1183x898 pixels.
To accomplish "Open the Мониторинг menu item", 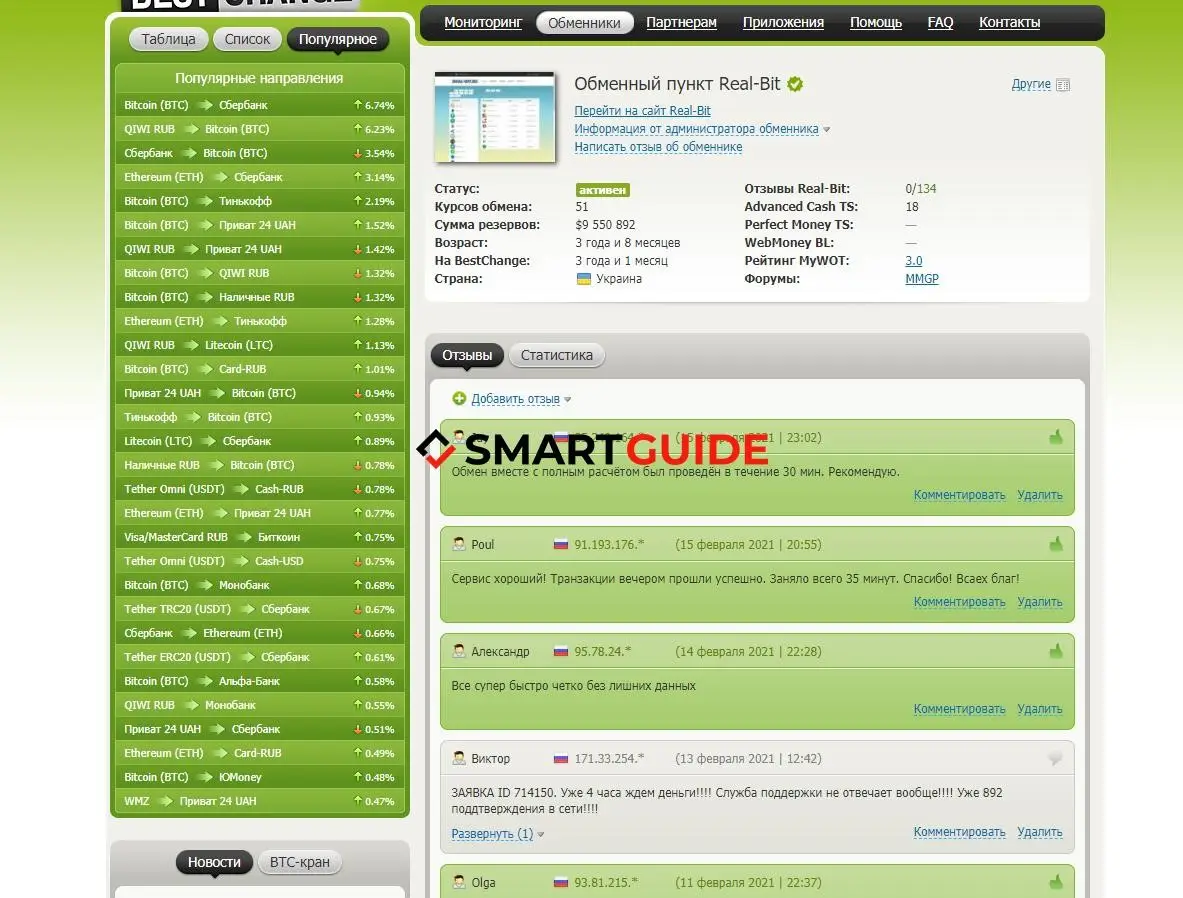I will pos(483,22).
